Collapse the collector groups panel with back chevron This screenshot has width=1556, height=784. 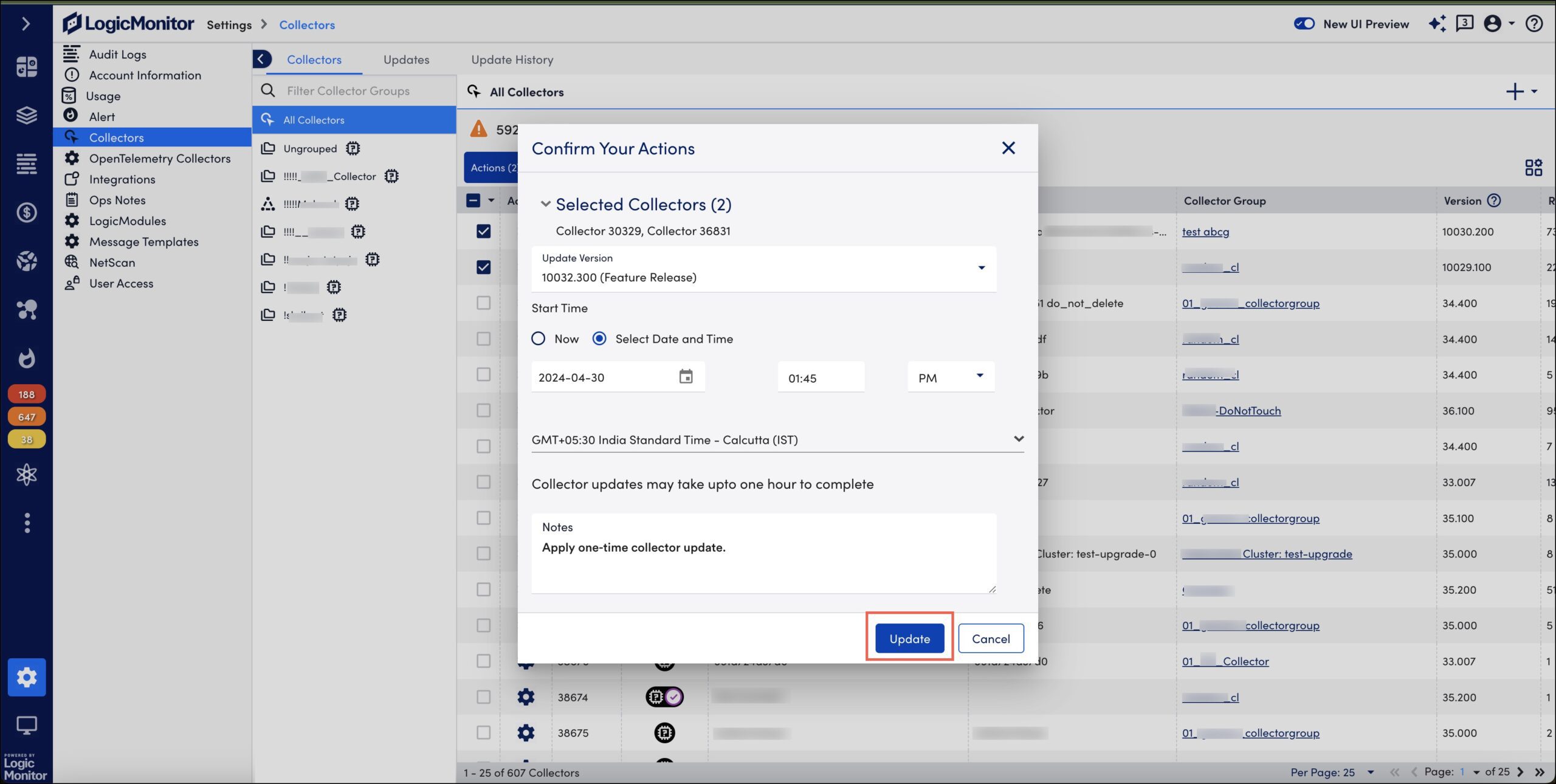coord(261,59)
